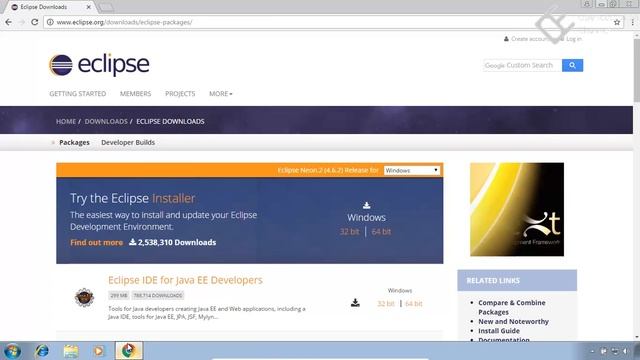This screenshot has height=360, width=640.
Task: Expand the MORE dropdown menu
Action: point(220,93)
